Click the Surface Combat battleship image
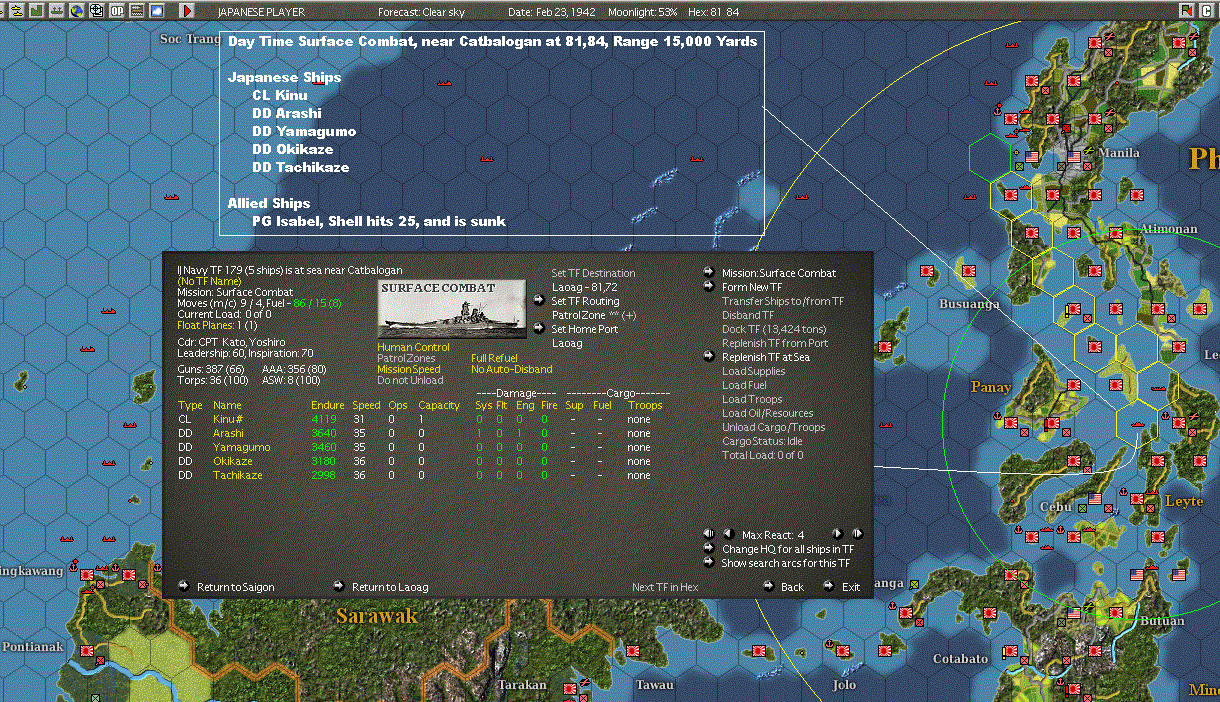 (x=451, y=309)
